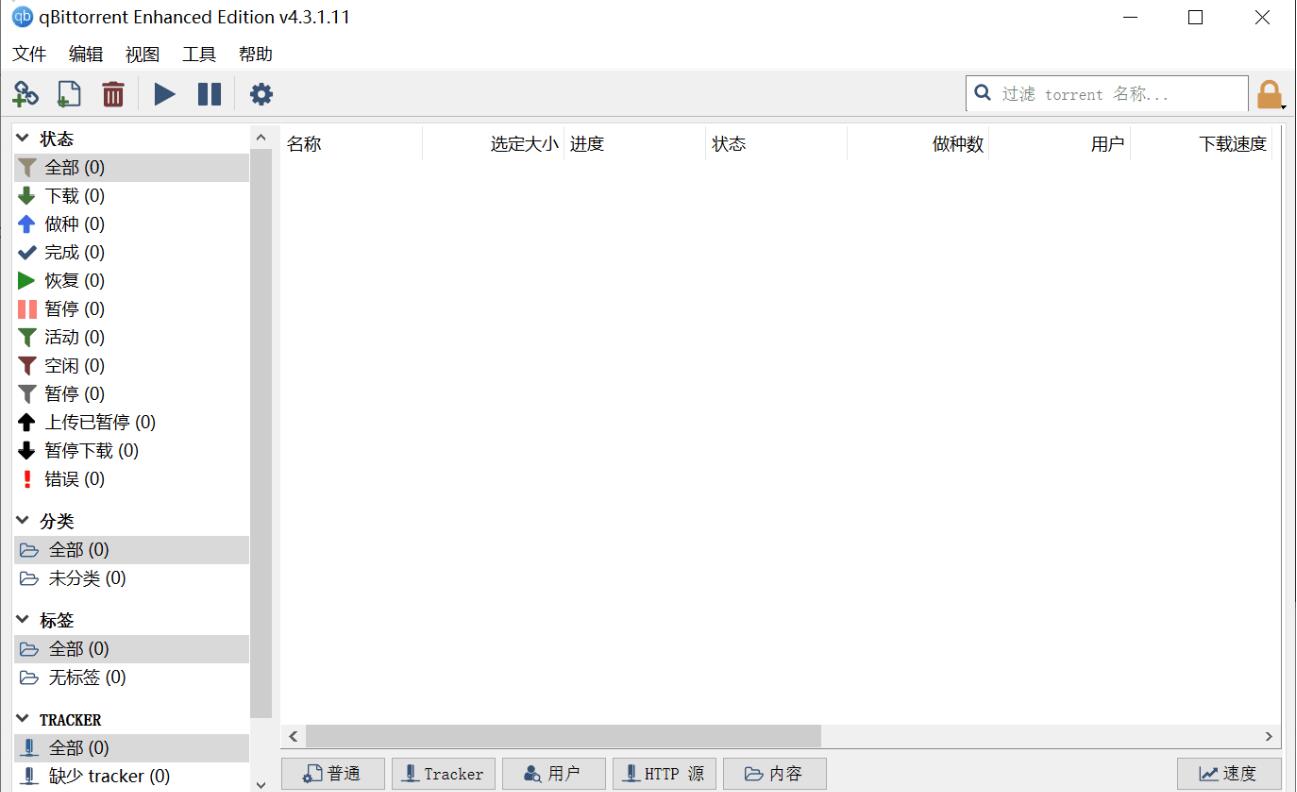
Task: Filter by 下载 (0) status
Action: coord(131,196)
